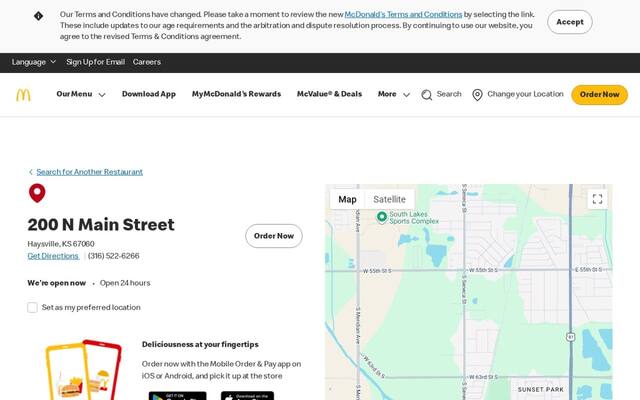Expand the More menu chevron
The height and width of the screenshot is (400, 640).
coord(406,95)
